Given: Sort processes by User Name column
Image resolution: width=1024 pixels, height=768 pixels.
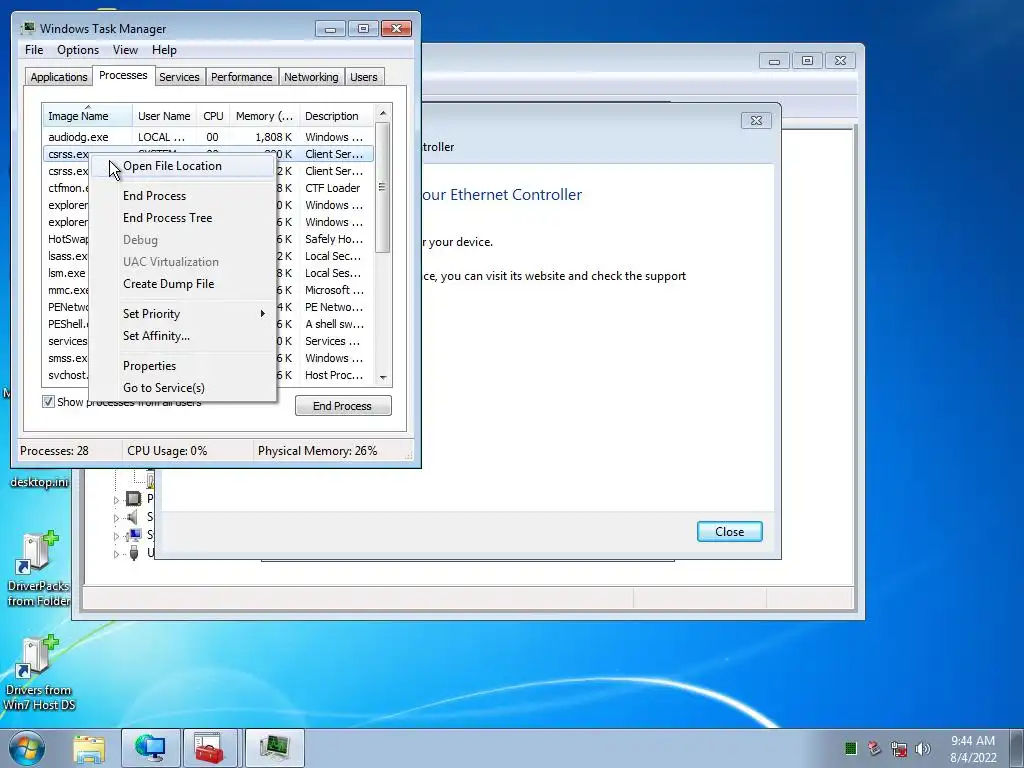Looking at the screenshot, I should point(164,116).
